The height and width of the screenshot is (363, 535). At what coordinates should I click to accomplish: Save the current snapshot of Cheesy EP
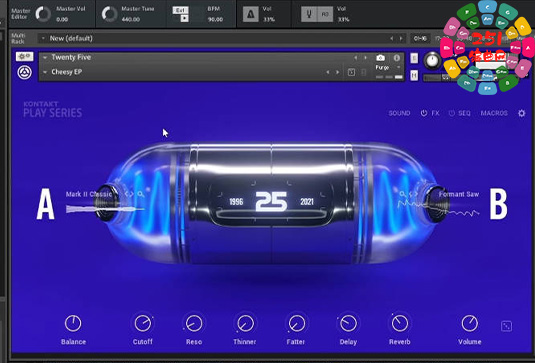pyautogui.click(x=351, y=72)
